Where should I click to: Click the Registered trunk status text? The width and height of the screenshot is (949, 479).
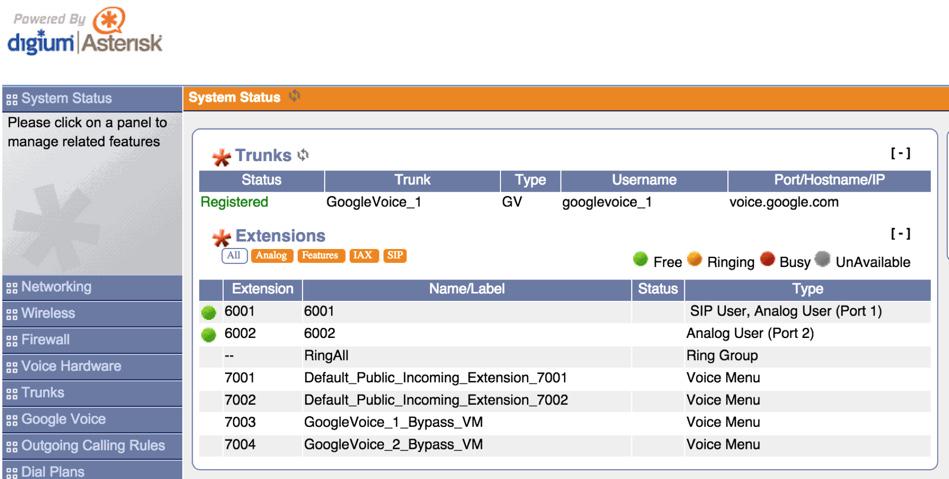(x=234, y=202)
